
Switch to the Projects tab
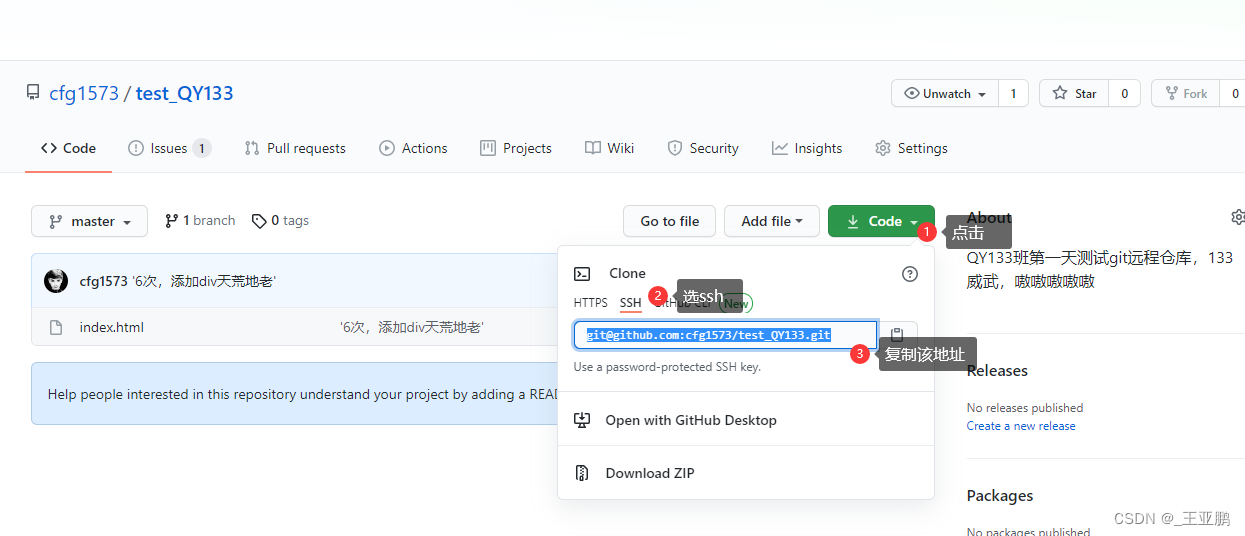pos(516,148)
